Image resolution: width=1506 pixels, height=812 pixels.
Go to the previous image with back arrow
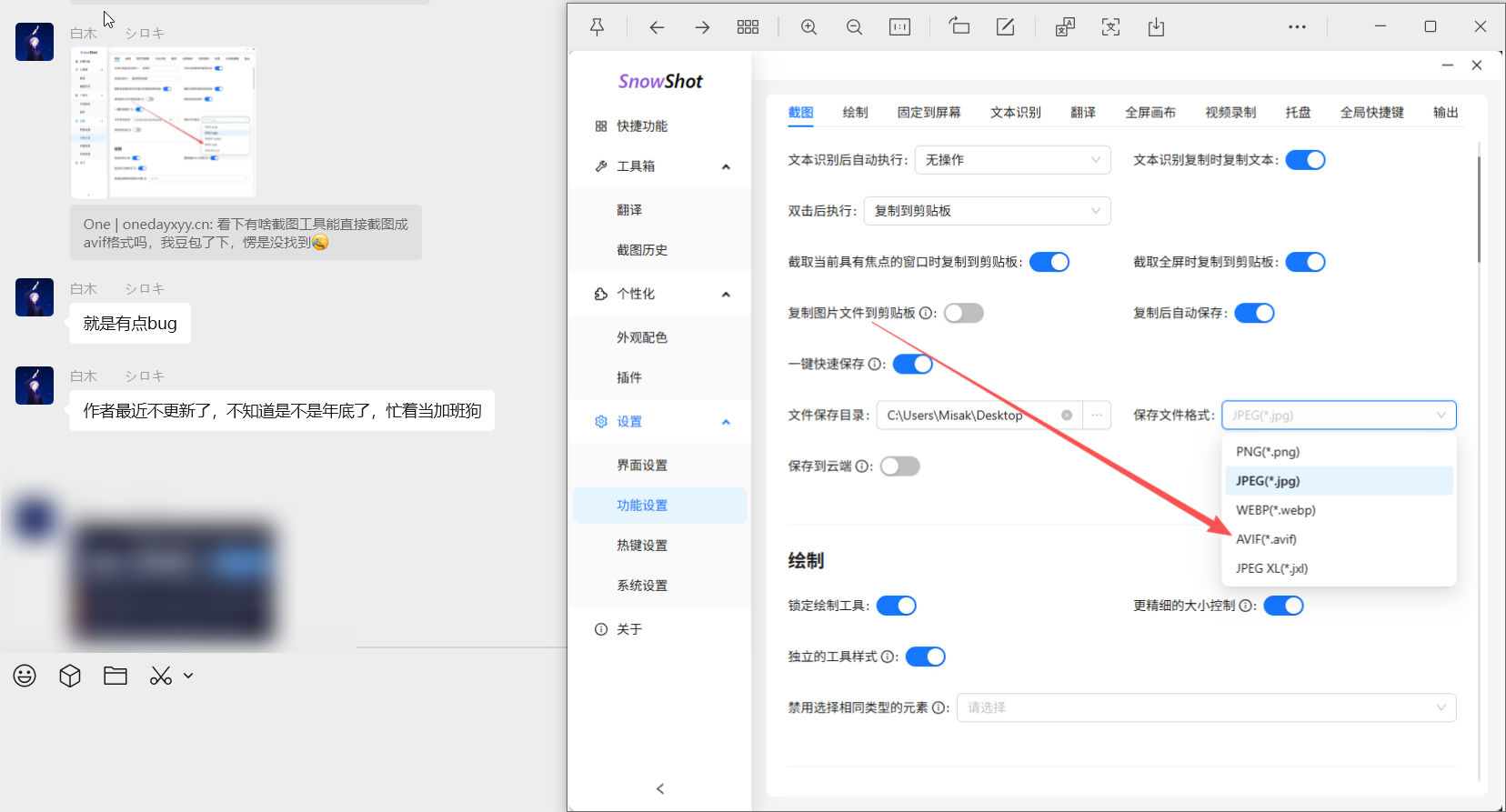(657, 27)
